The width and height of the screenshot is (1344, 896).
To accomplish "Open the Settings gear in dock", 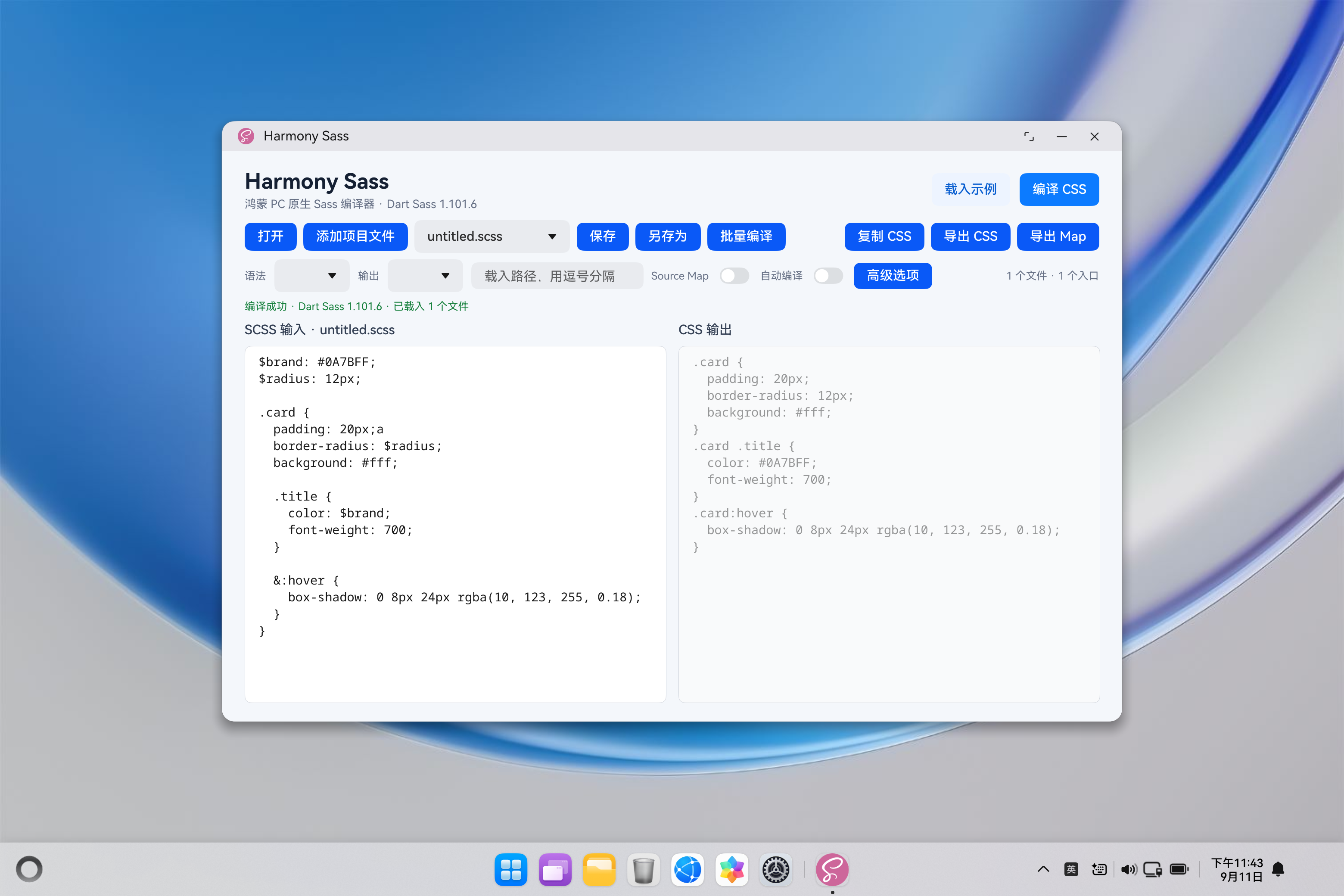I will (x=776, y=870).
